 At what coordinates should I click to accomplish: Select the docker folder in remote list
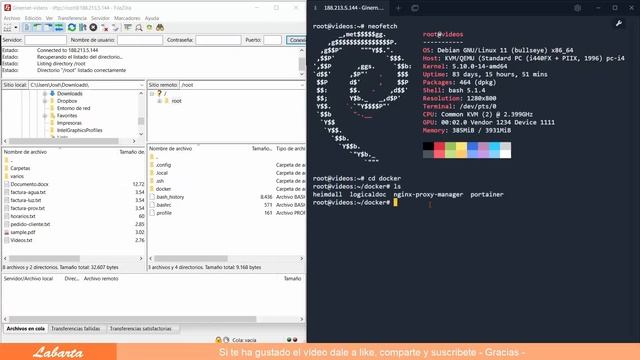(x=163, y=189)
